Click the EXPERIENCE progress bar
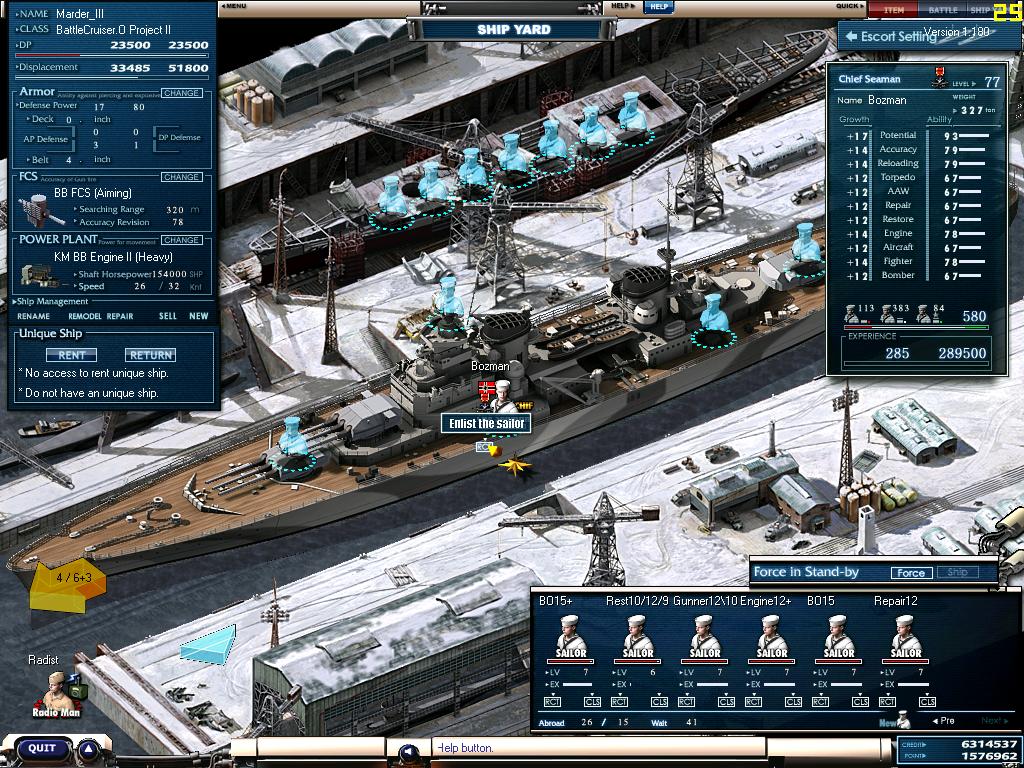Viewport: 1024px width, 768px height. pyautogui.click(x=916, y=363)
